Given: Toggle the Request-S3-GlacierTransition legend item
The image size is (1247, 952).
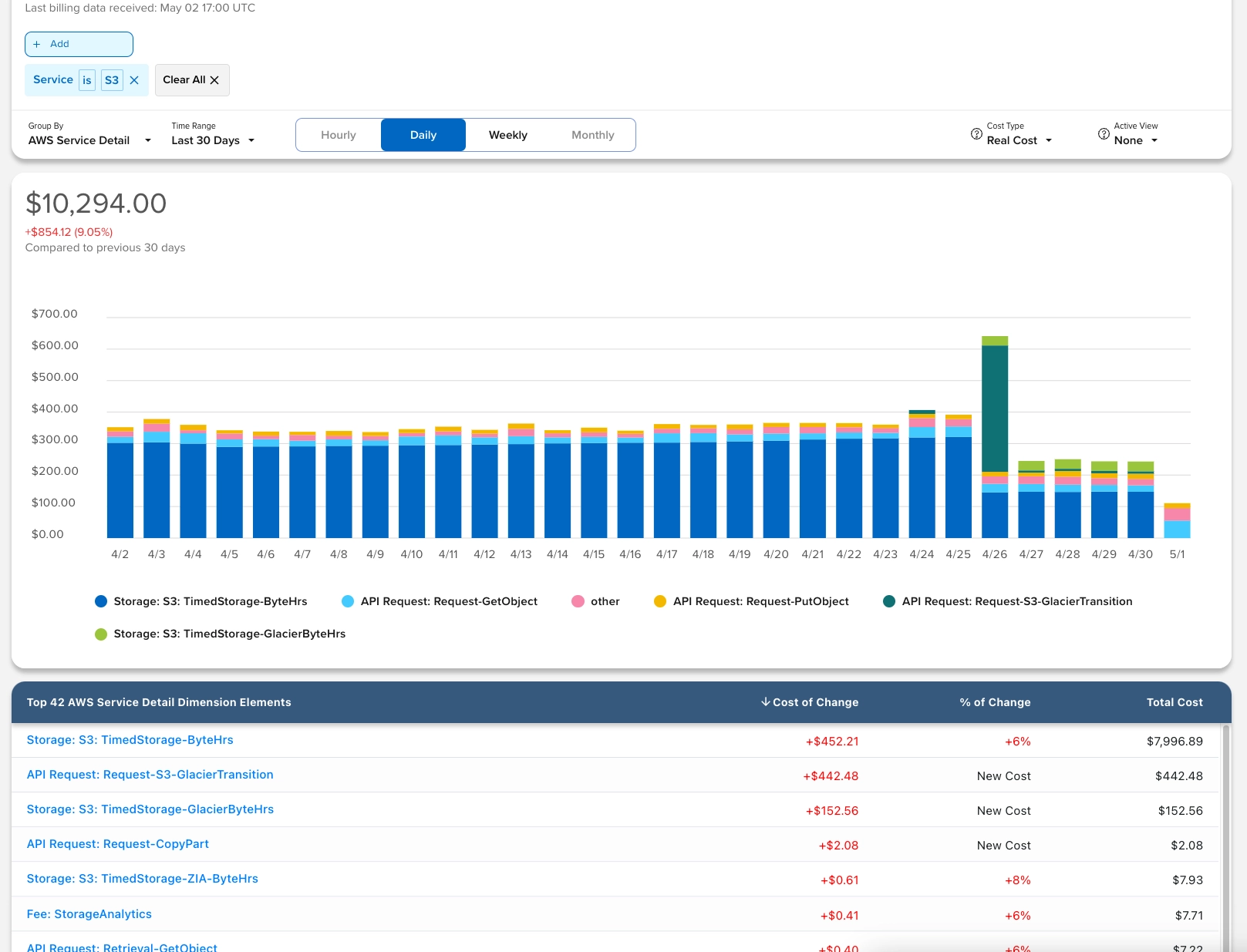Looking at the screenshot, I should coord(1007,601).
